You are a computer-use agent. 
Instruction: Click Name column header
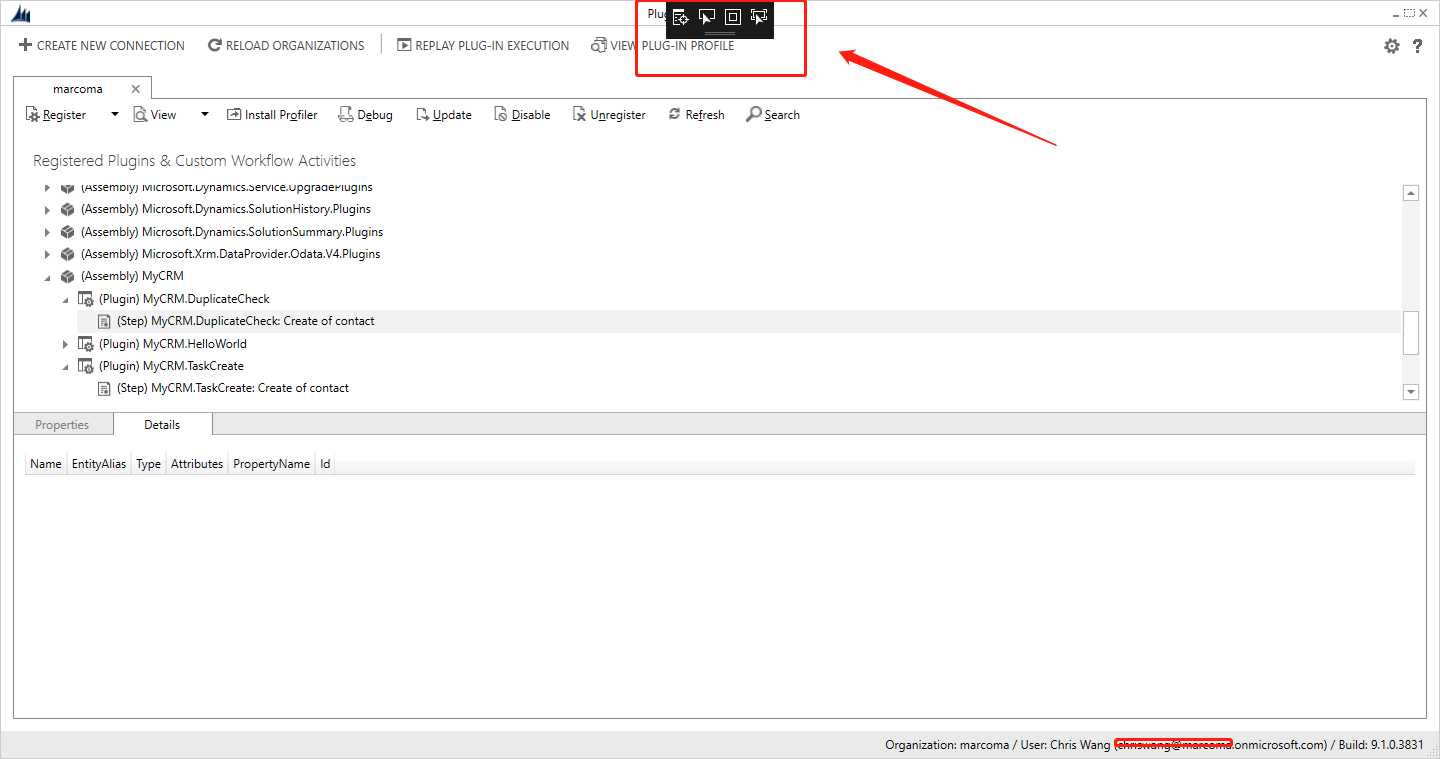[46, 464]
